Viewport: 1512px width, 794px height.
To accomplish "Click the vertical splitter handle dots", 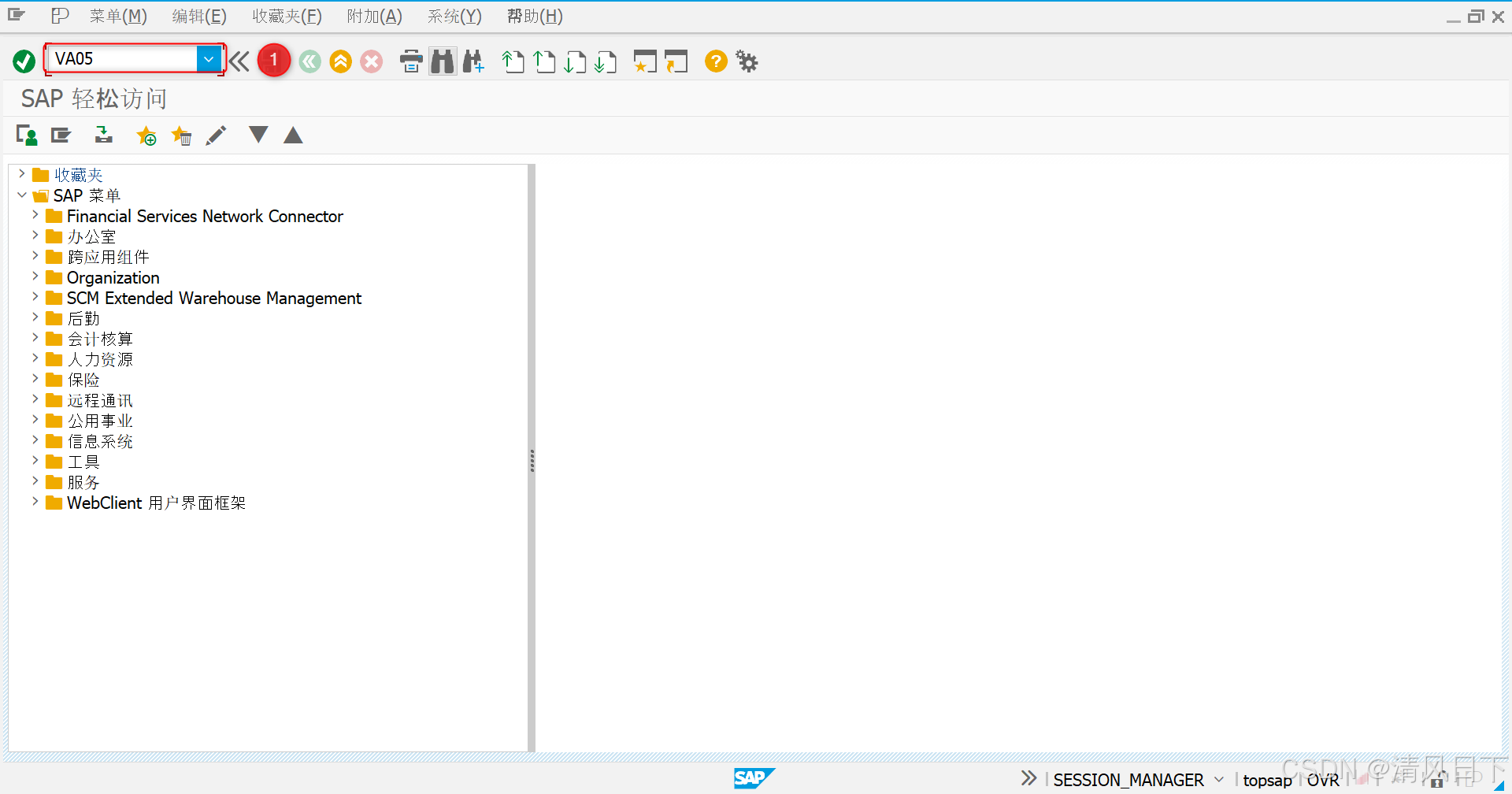I will pyautogui.click(x=532, y=461).
